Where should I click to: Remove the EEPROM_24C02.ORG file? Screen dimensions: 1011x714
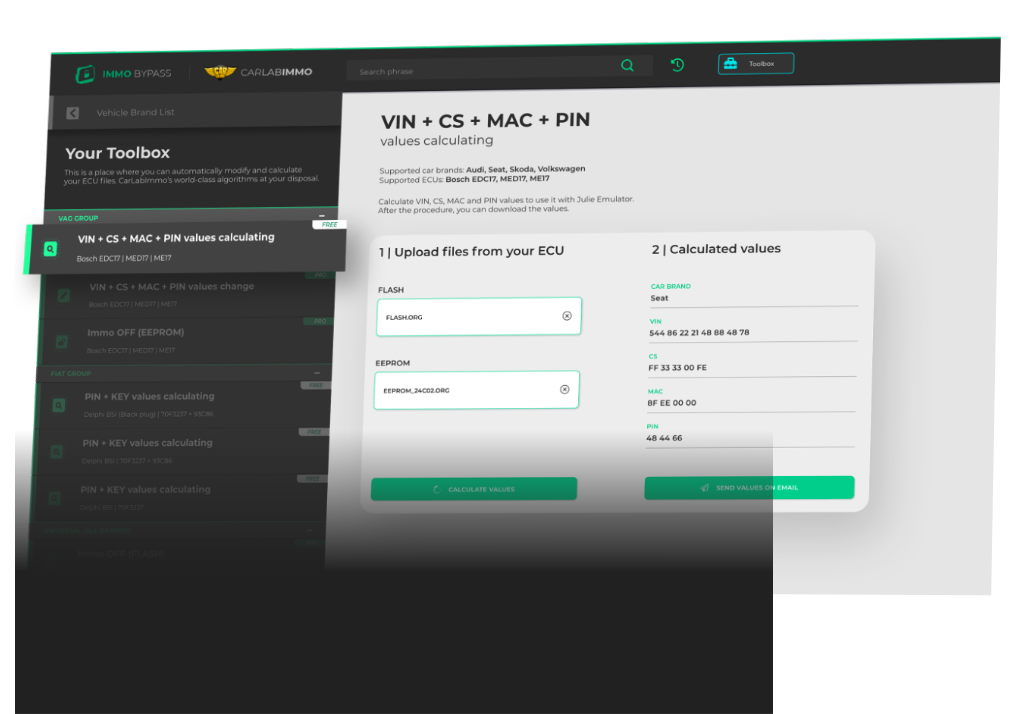[x=565, y=389]
